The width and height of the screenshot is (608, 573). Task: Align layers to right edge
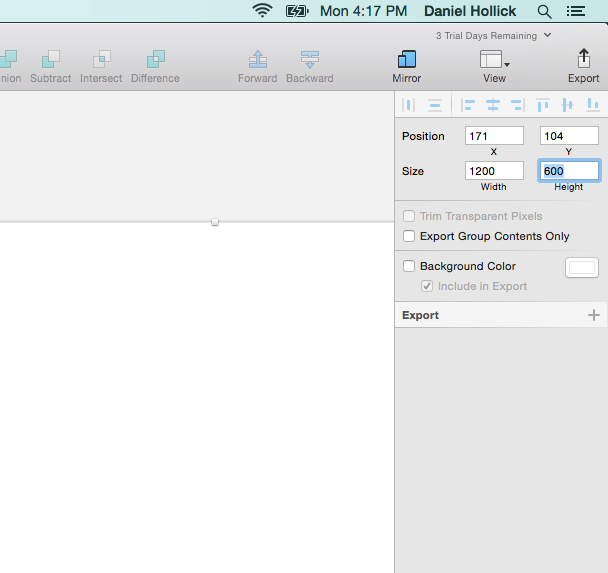pyautogui.click(x=518, y=105)
